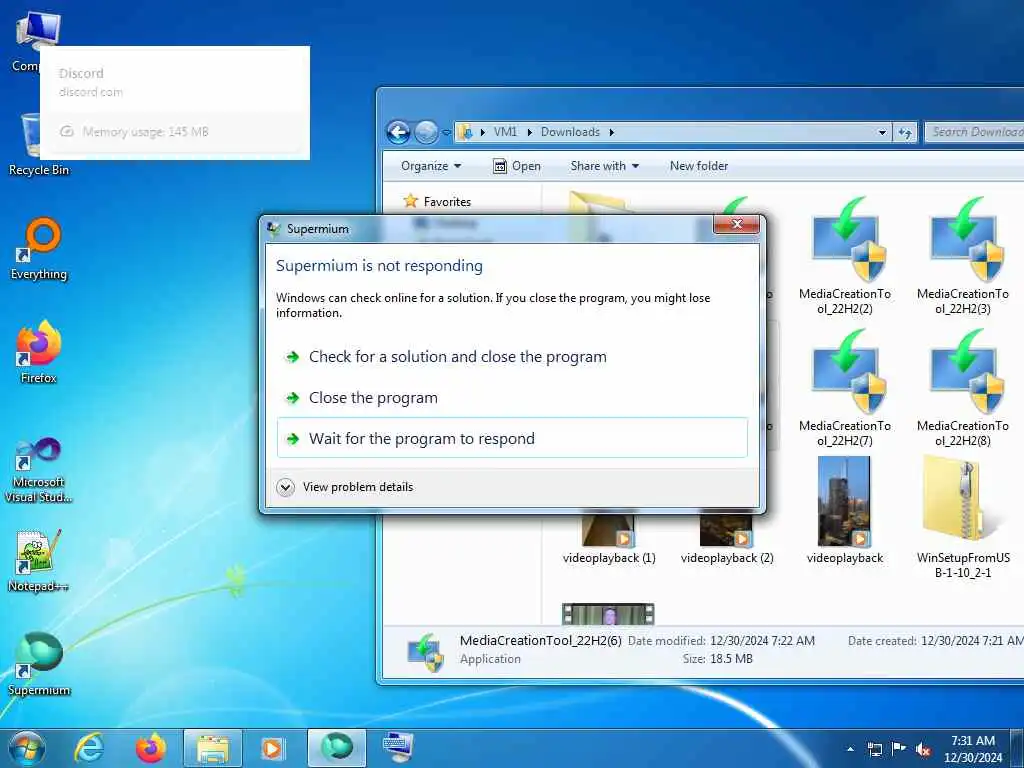Open Microsoft Visual Studio desktop shortcut
1024x768 pixels.
(x=39, y=470)
